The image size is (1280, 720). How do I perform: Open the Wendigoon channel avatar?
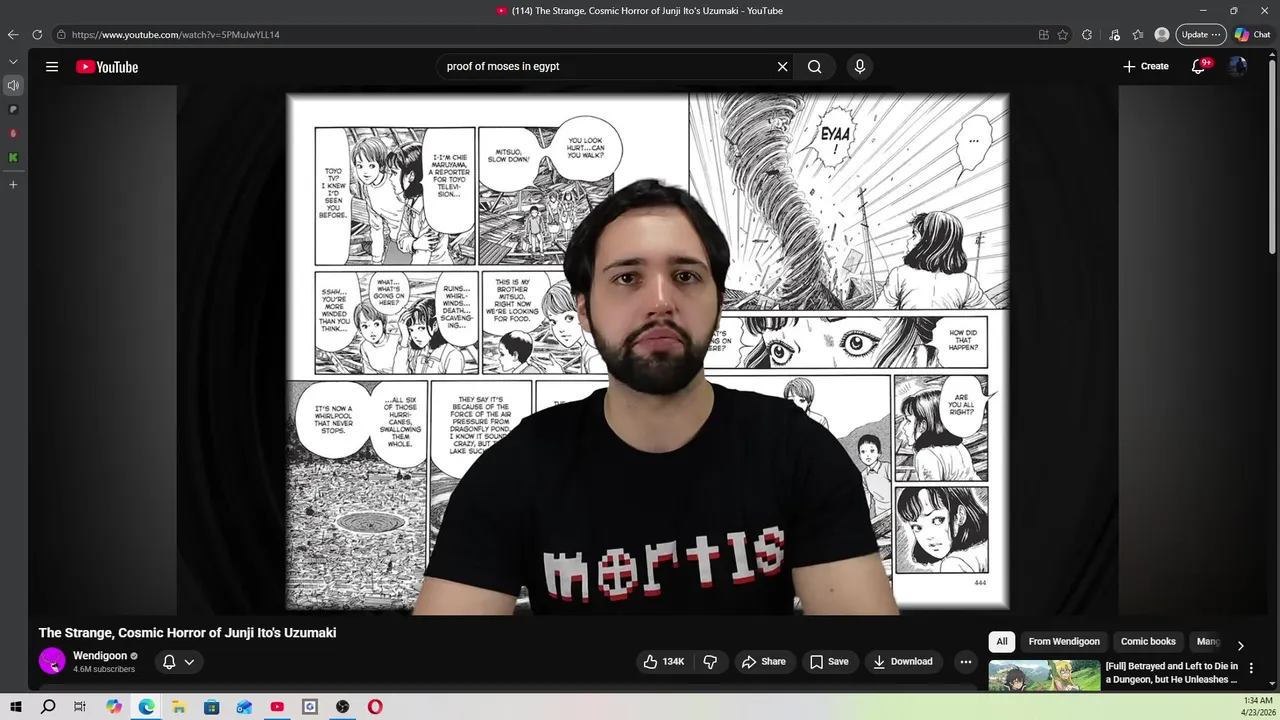[x=52, y=661]
